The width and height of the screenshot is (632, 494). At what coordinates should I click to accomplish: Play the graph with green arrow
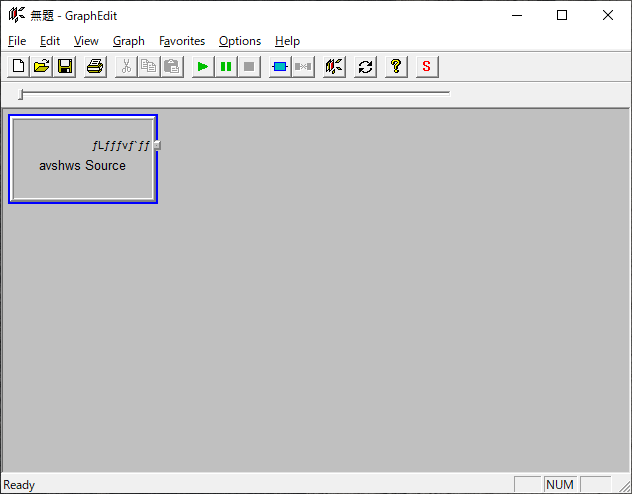(x=203, y=66)
